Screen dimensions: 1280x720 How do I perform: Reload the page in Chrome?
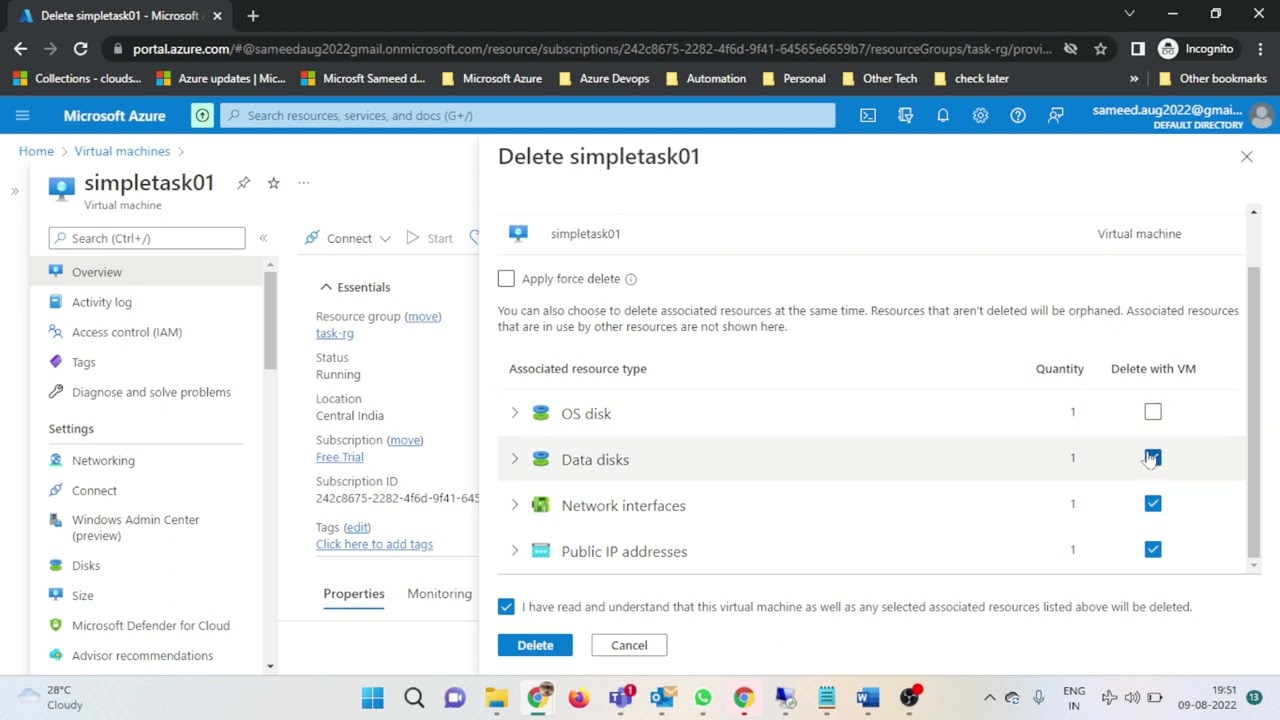coord(80,48)
